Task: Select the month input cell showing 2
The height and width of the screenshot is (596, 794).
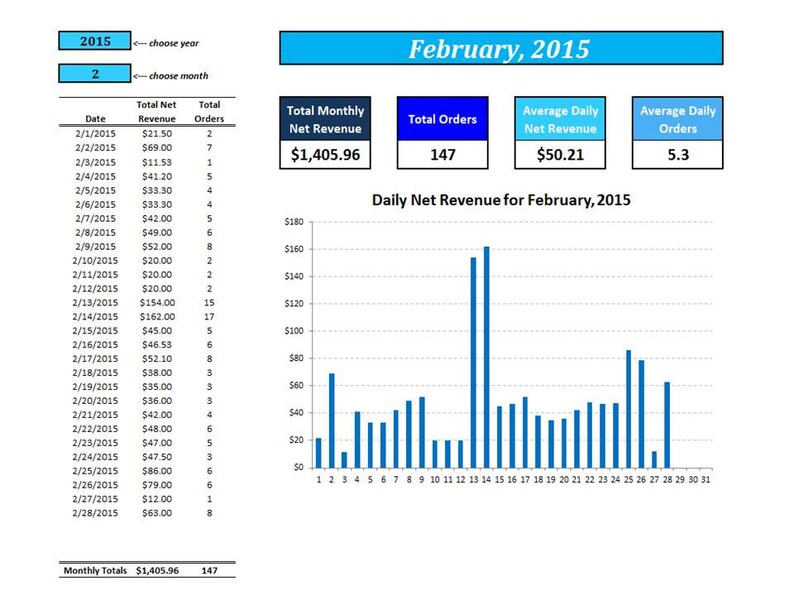Action: (x=95, y=73)
